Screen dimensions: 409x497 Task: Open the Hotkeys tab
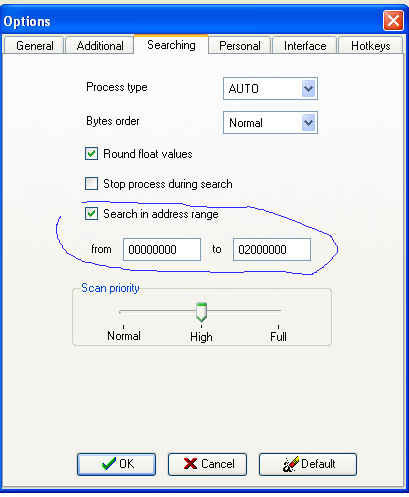point(370,45)
